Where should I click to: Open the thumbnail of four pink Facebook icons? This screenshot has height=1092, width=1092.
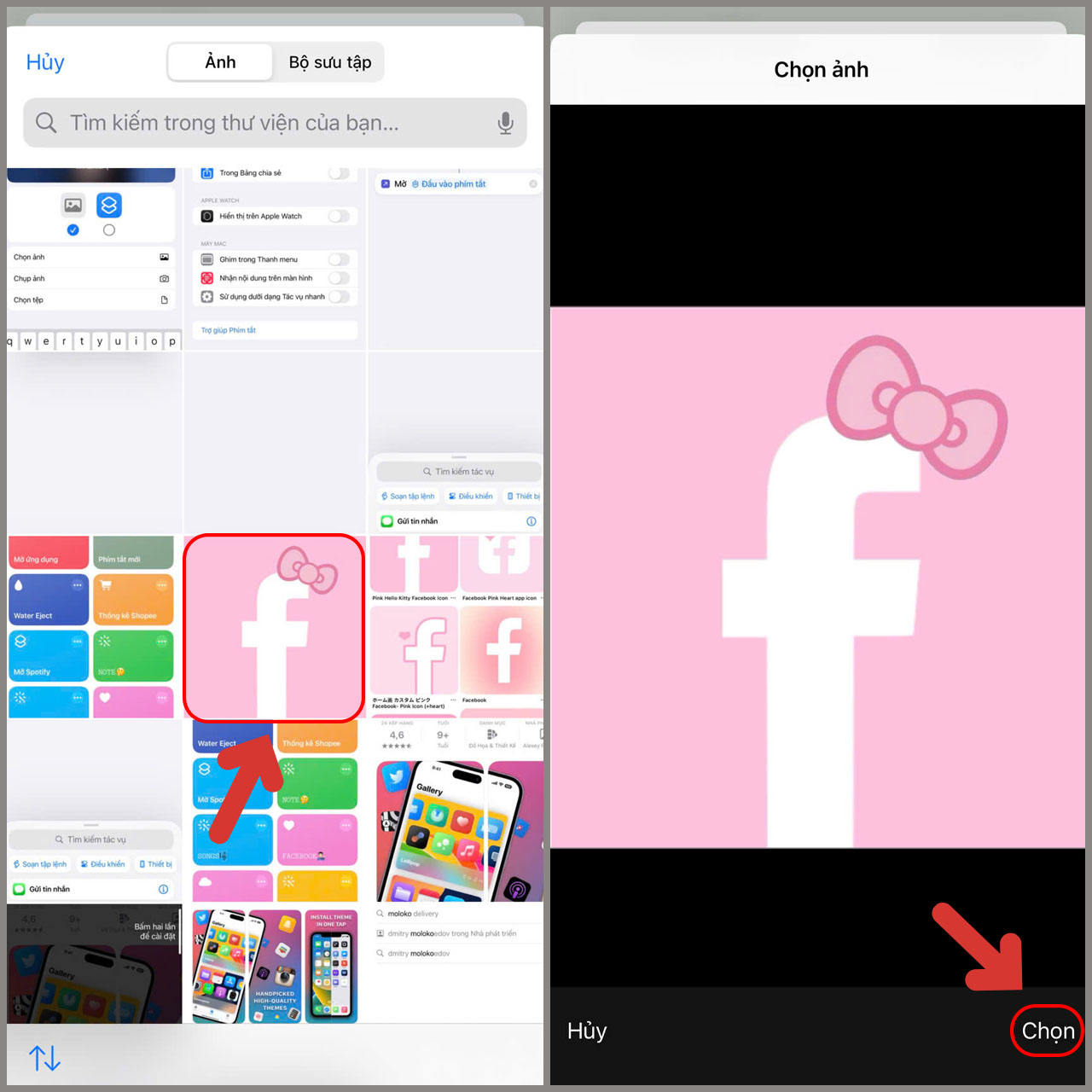coord(456,627)
